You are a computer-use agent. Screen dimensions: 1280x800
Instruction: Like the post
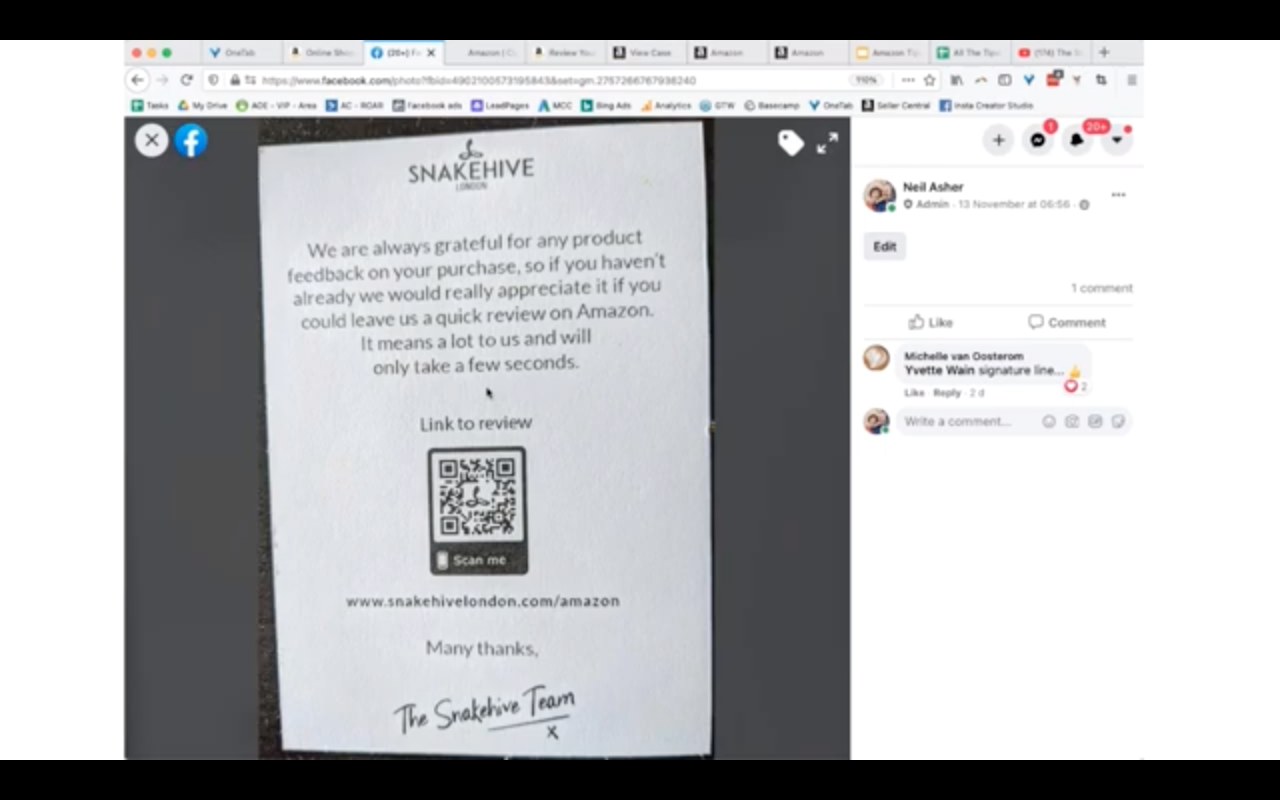coord(930,322)
